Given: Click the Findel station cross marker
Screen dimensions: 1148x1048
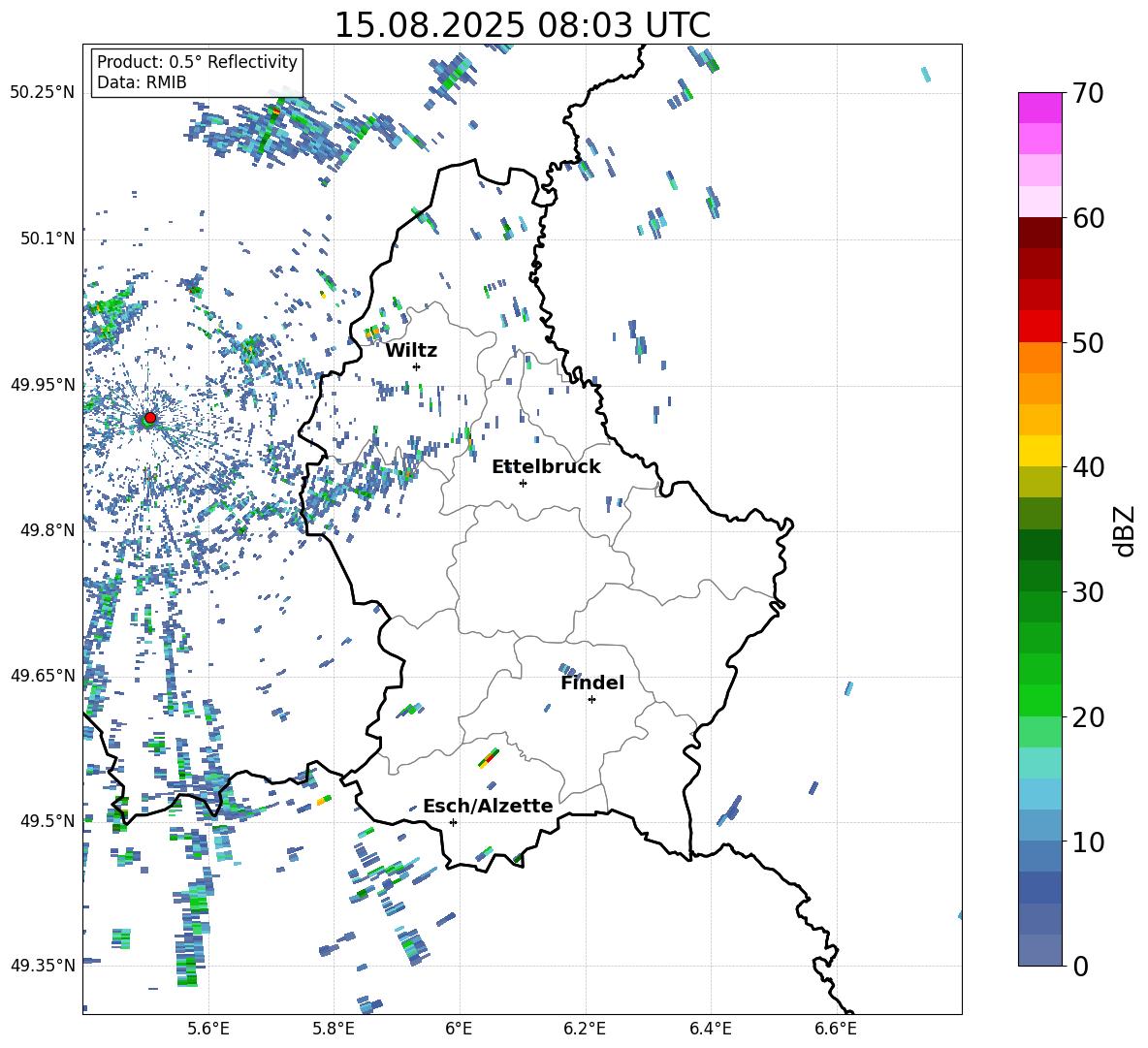Looking at the screenshot, I should [591, 700].
